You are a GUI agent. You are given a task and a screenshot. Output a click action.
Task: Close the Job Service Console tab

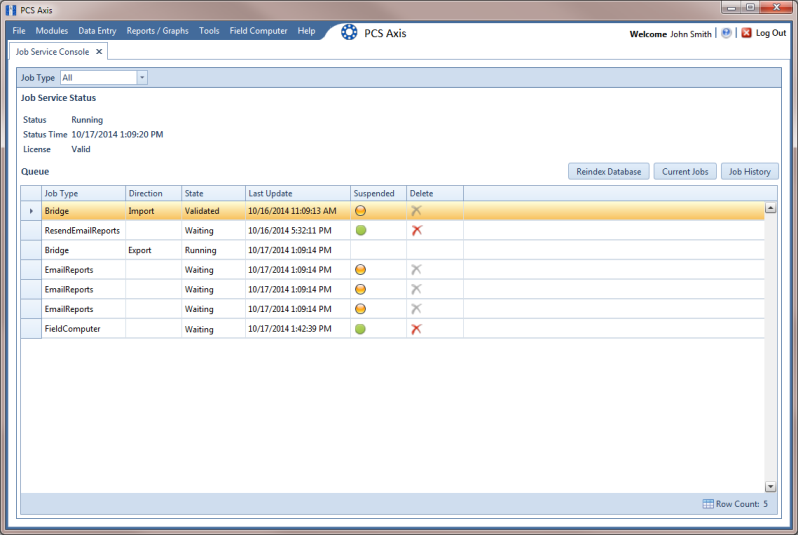click(x=99, y=51)
